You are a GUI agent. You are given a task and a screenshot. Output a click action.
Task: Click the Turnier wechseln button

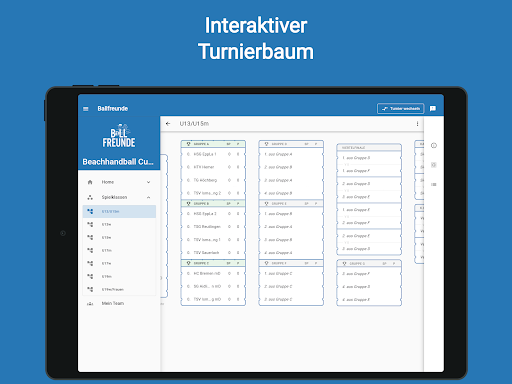click(400, 108)
